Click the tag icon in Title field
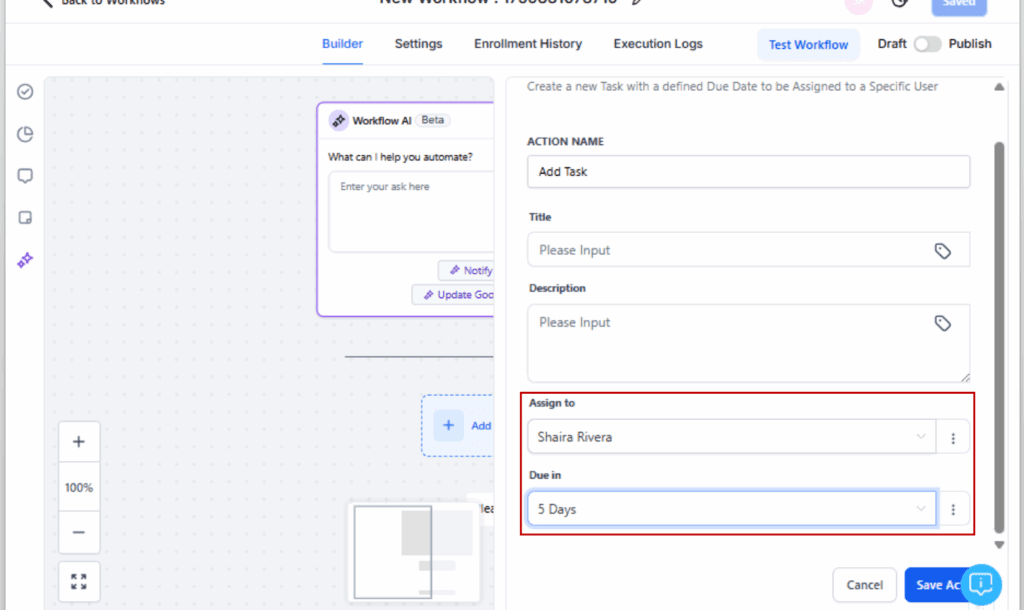Viewport: 1024px width, 610px height. point(942,251)
